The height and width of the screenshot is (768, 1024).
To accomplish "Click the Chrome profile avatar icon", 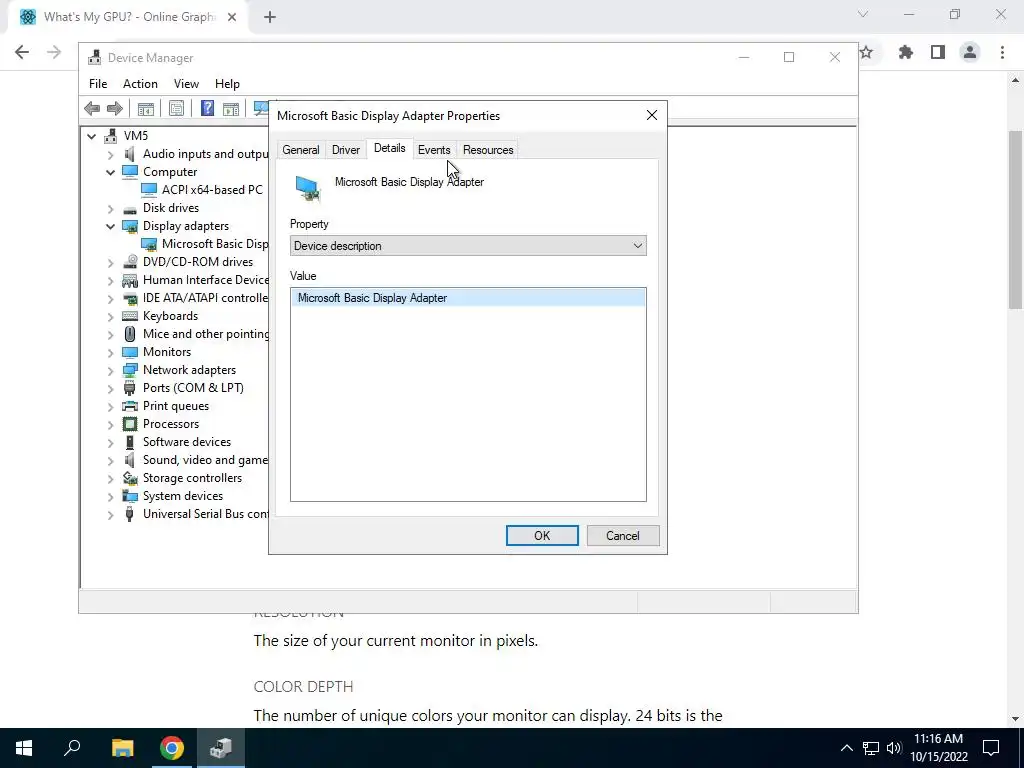I will [x=970, y=52].
